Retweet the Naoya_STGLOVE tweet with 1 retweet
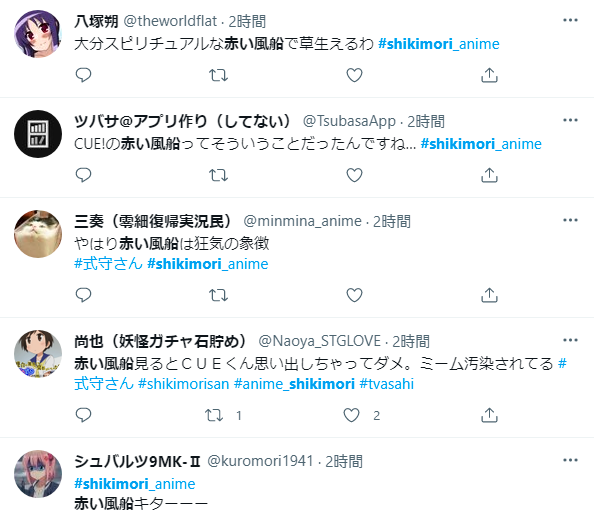The image size is (594, 522). pyautogui.click(x=214, y=415)
